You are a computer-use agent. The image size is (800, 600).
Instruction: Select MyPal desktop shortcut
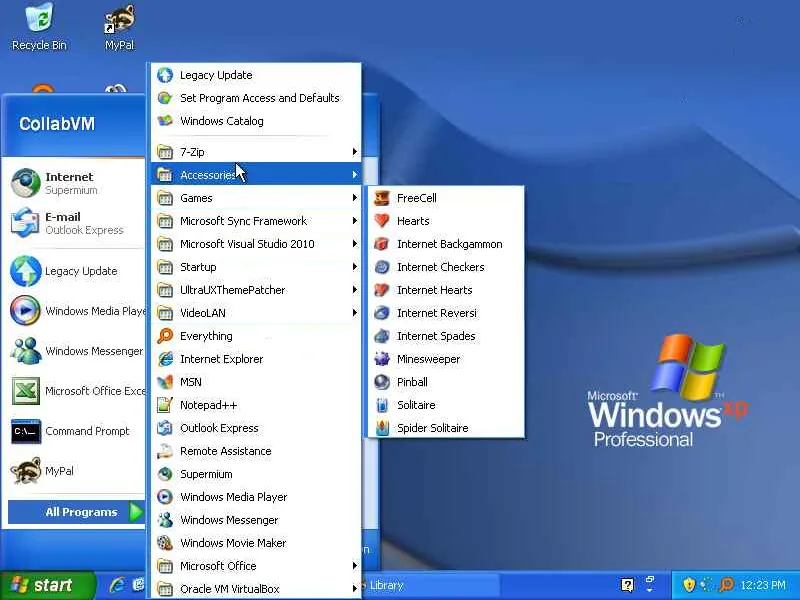119,27
